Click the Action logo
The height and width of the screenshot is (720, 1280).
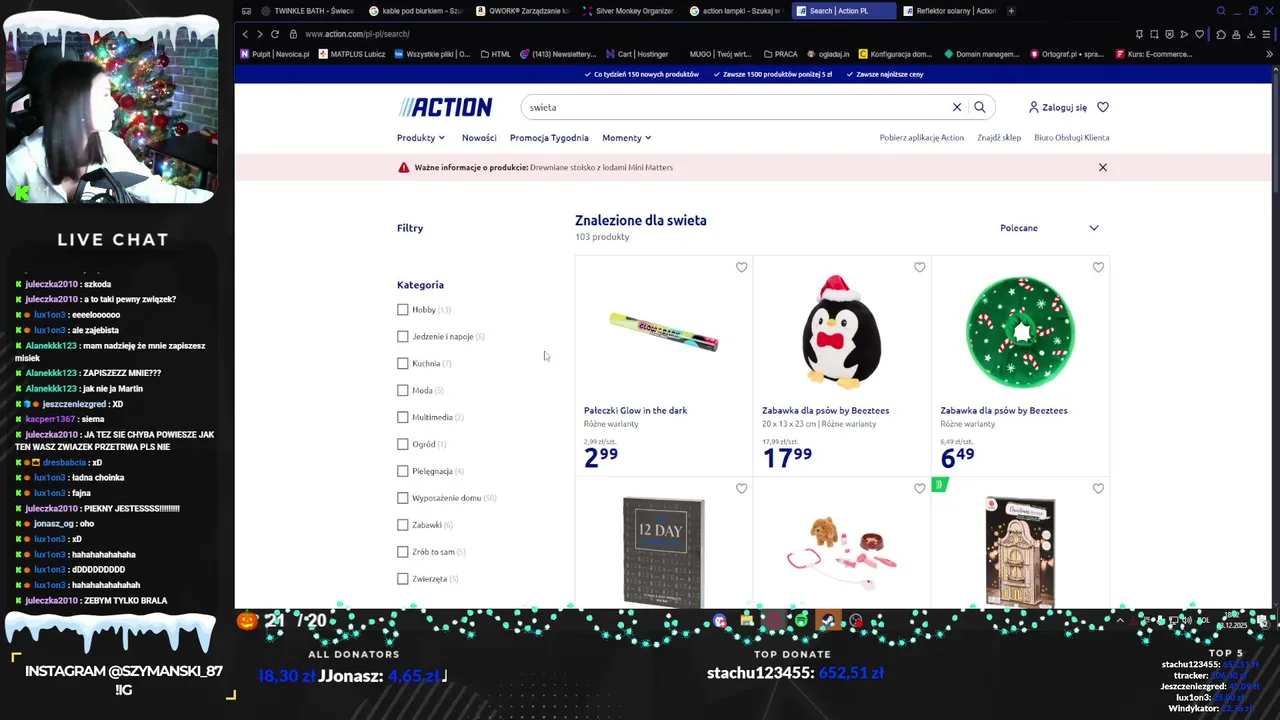445,107
